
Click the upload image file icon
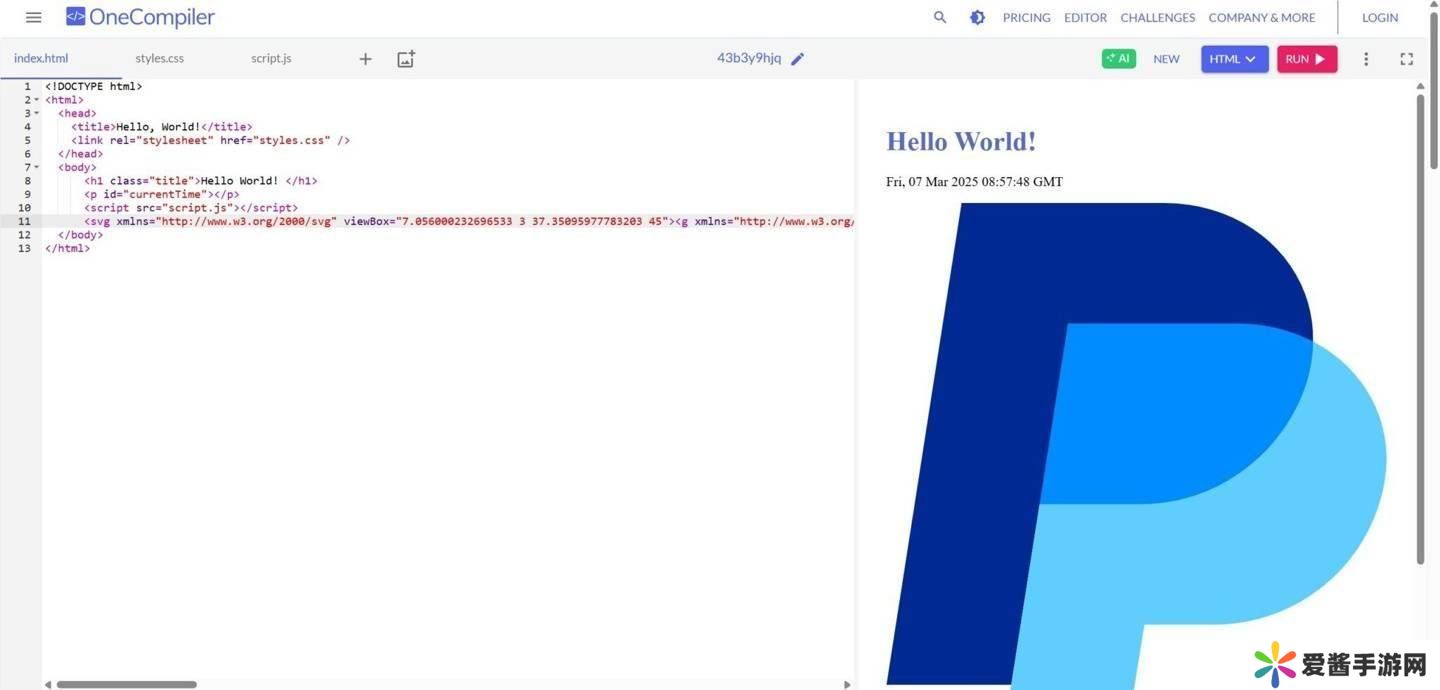[405, 59]
